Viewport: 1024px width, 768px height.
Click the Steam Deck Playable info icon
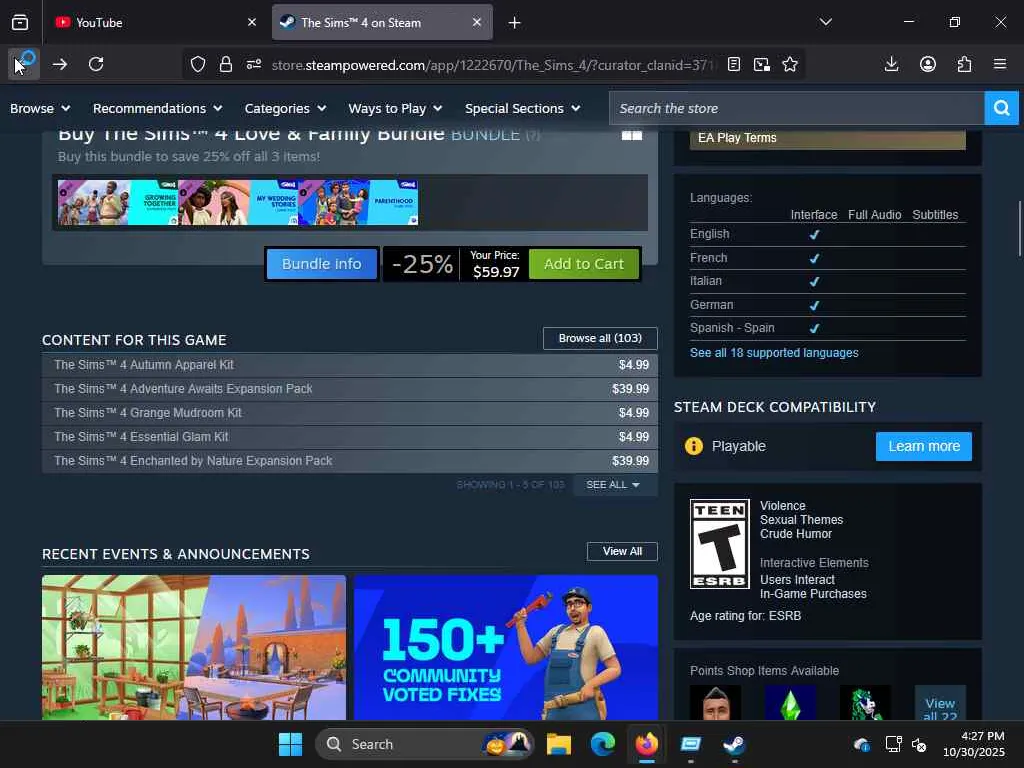pos(694,446)
